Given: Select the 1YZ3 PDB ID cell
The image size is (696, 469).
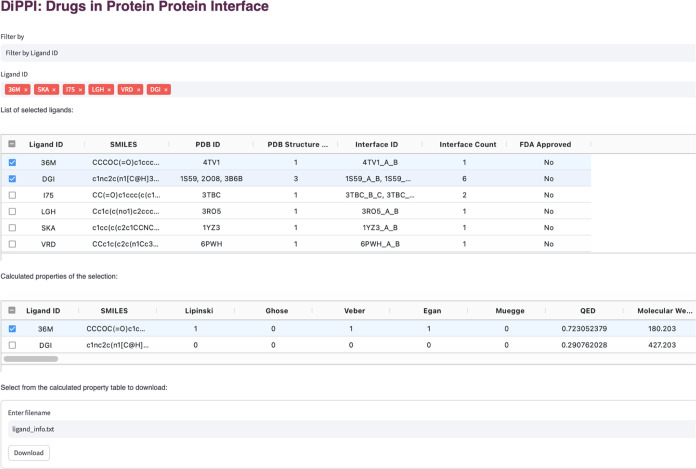Looking at the screenshot, I should (211, 228).
